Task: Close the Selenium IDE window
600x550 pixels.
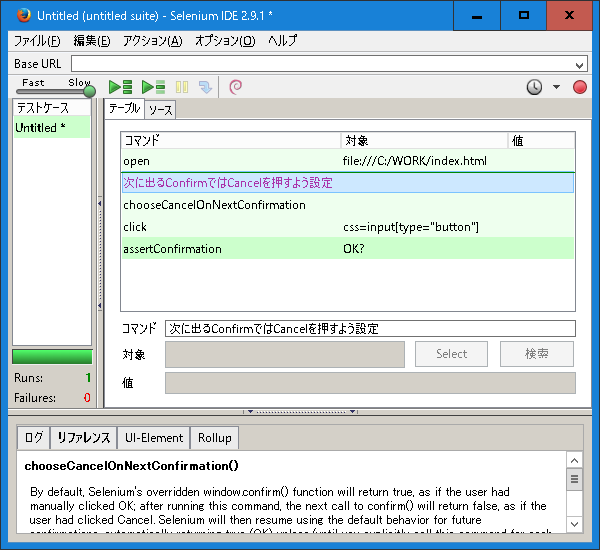Action: pyautogui.click(x=569, y=15)
